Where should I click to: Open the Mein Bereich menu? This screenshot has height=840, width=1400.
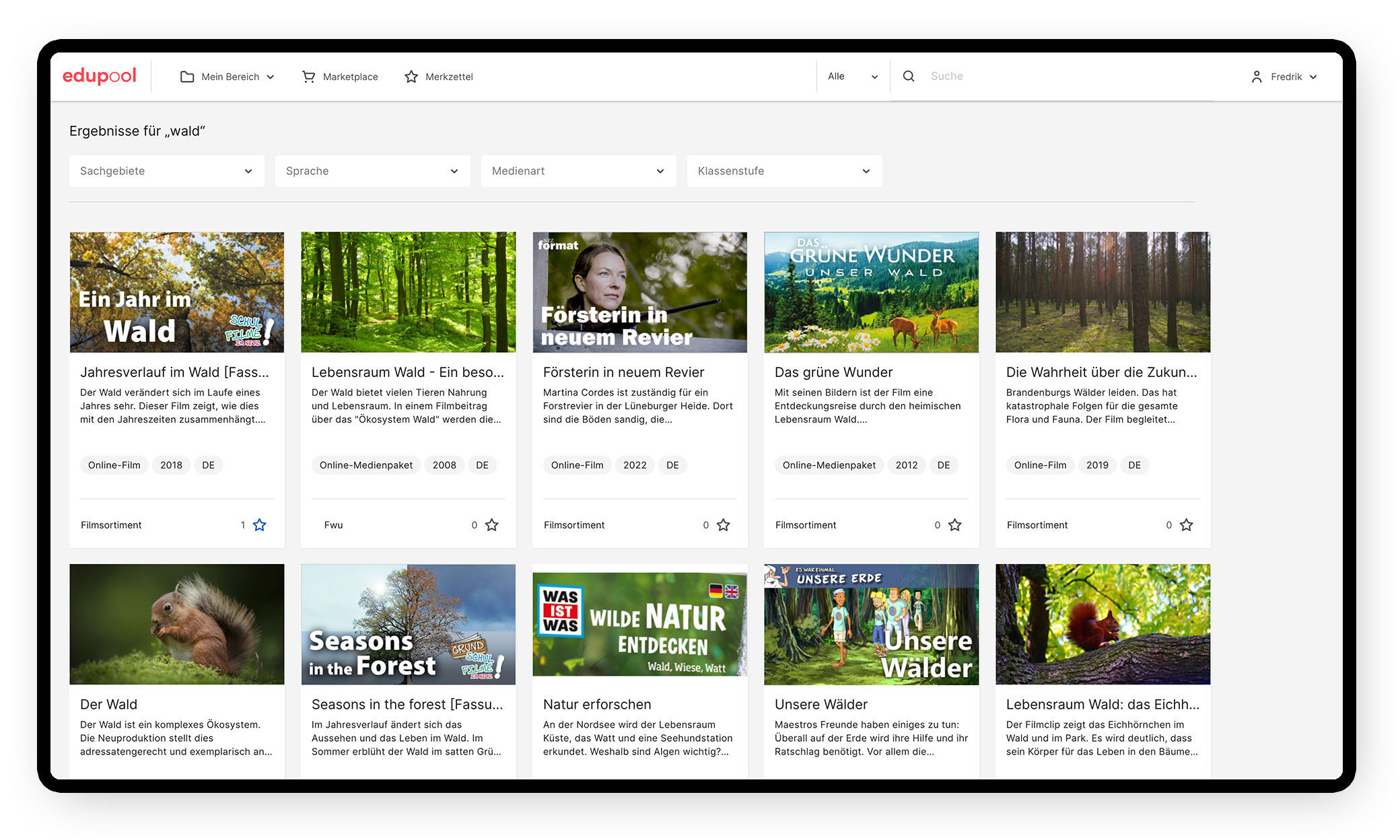point(228,76)
